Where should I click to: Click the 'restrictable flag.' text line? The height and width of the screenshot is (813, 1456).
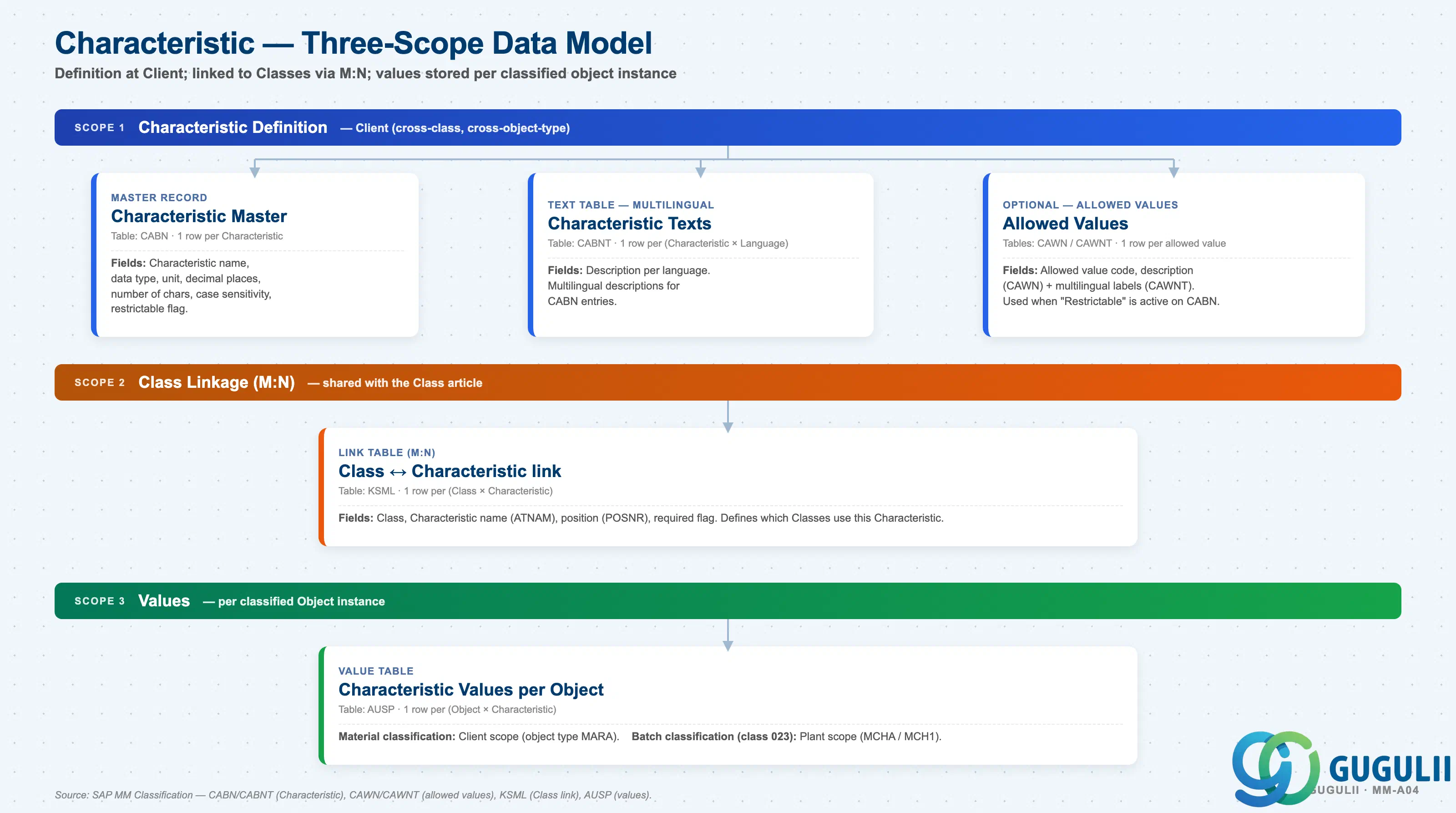coord(149,309)
